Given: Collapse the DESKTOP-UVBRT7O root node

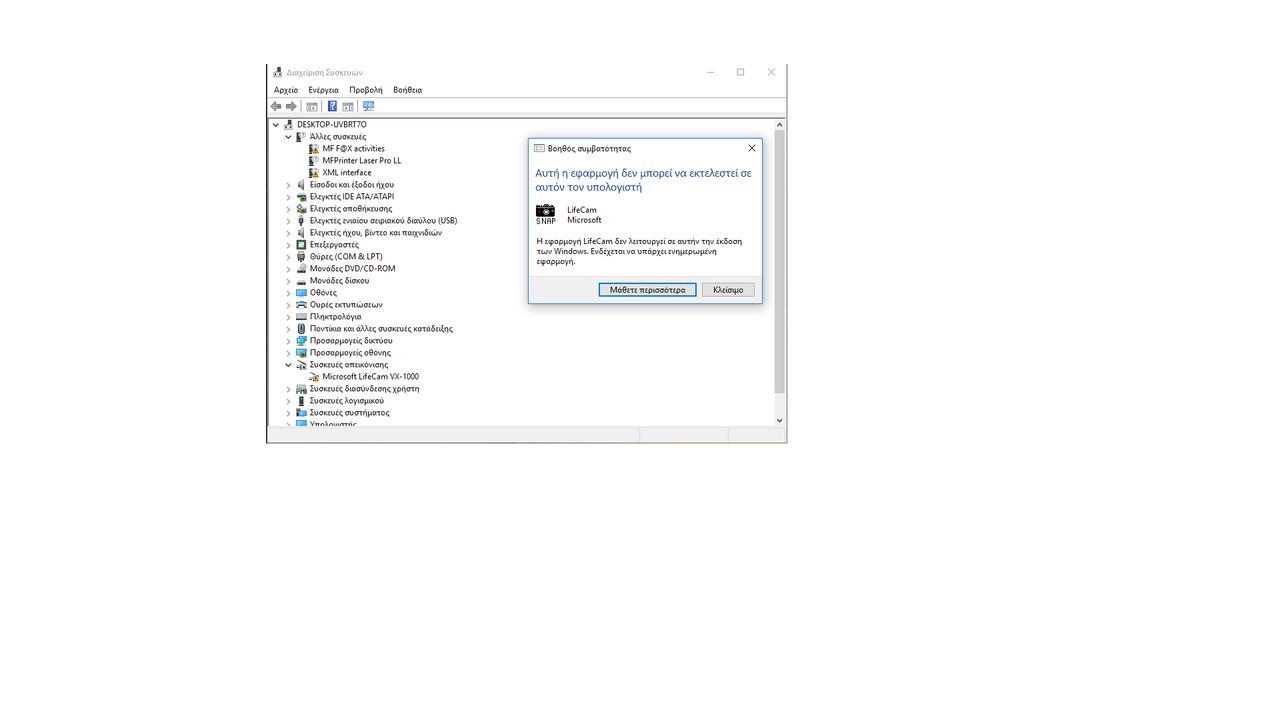Looking at the screenshot, I should click(276, 125).
